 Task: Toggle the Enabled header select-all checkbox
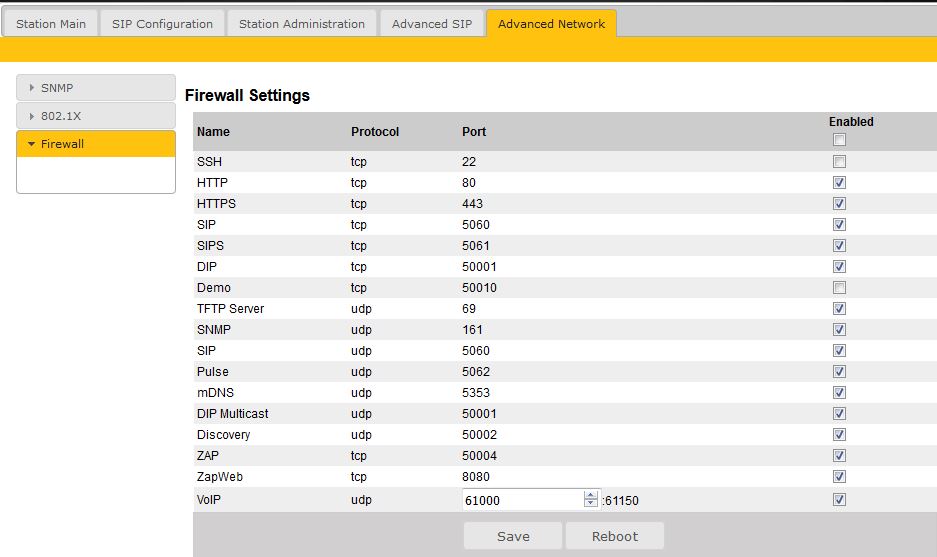[x=839, y=140]
